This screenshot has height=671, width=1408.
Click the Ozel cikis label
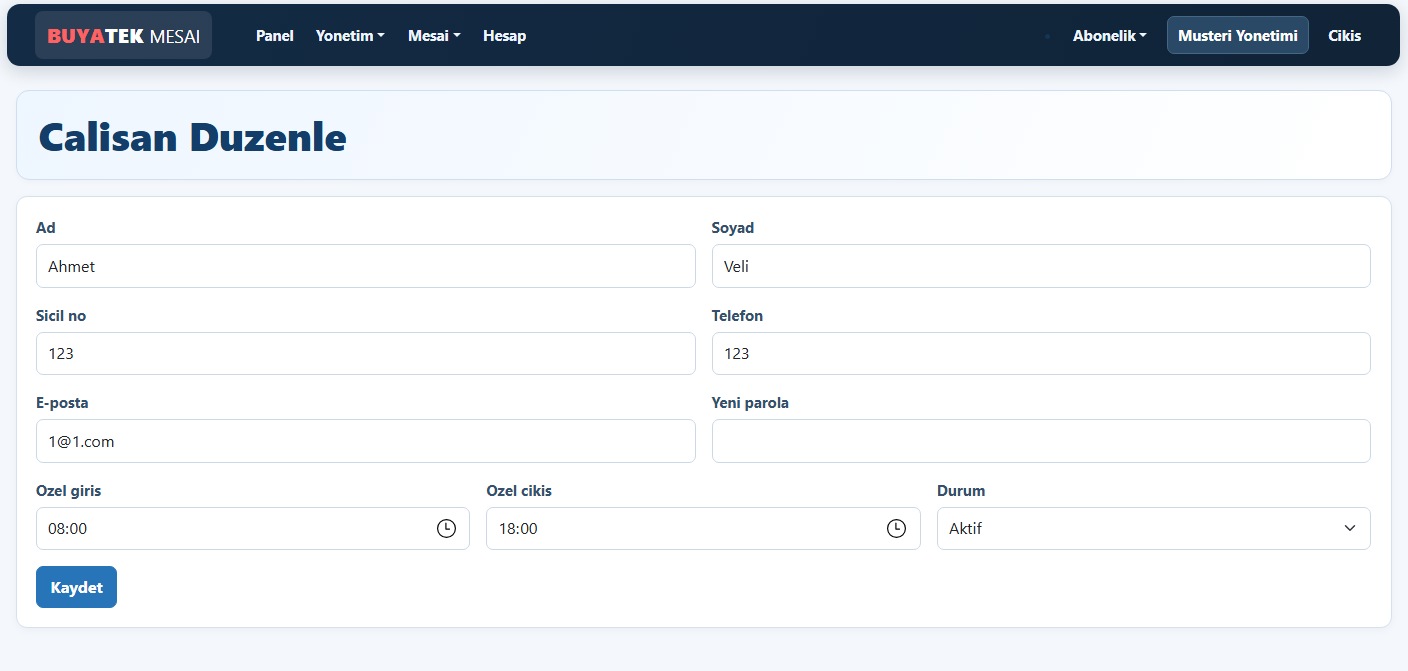point(519,491)
